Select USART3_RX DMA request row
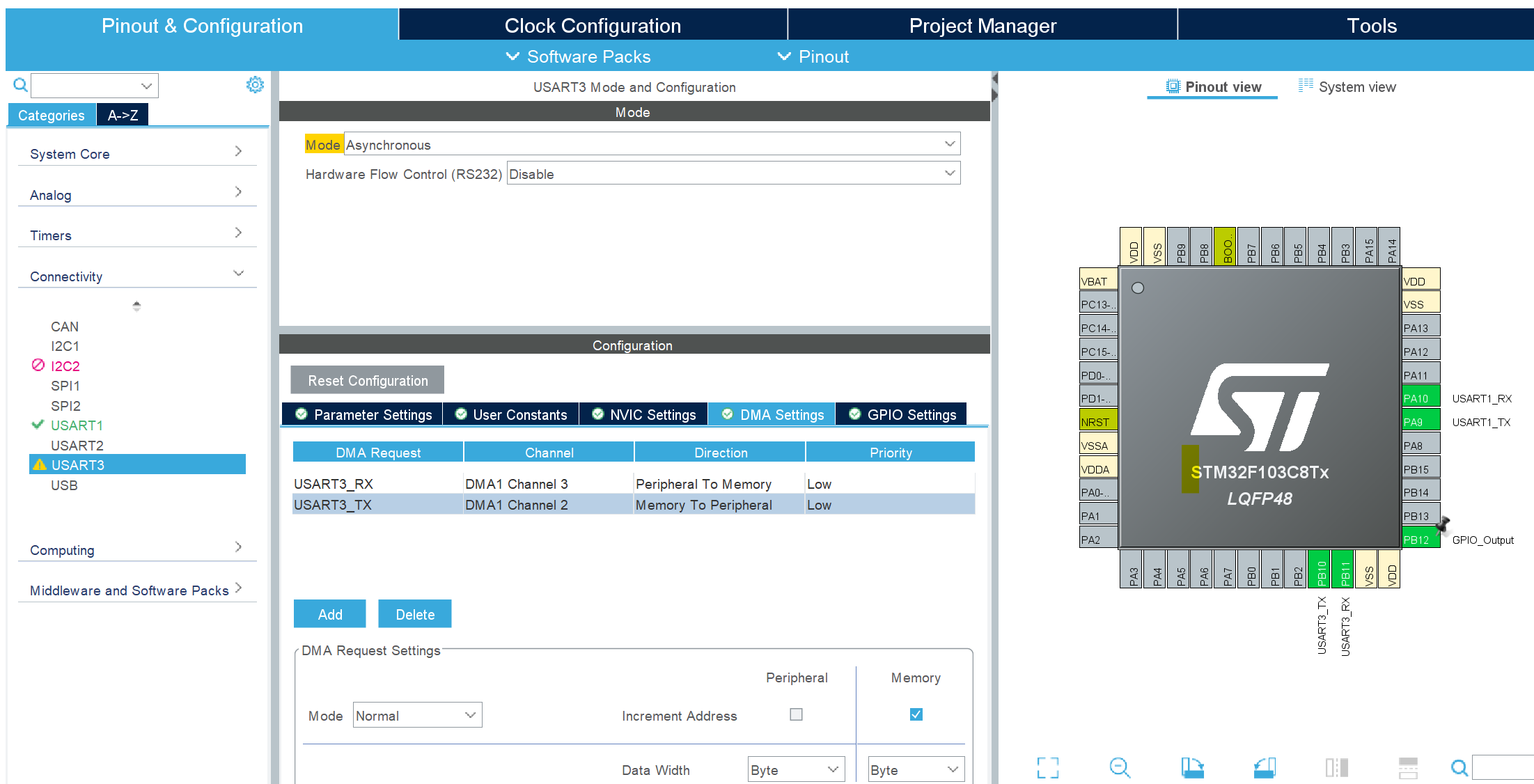This screenshot has width=1534, height=784. (x=378, y=484)
